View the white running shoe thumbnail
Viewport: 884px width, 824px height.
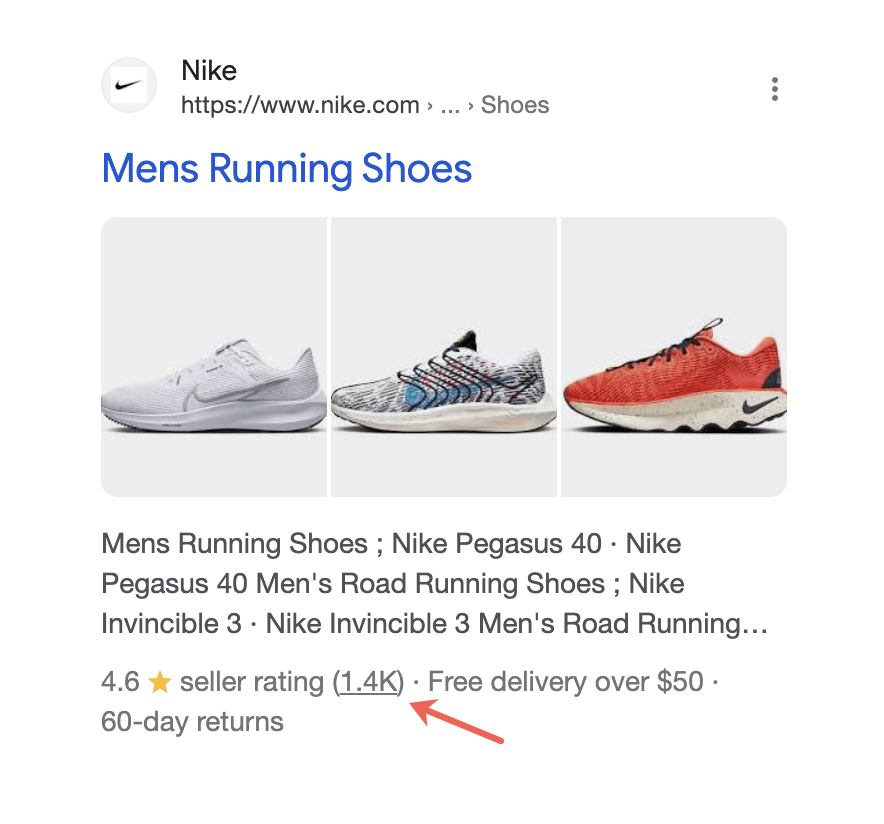click(214, 357)
